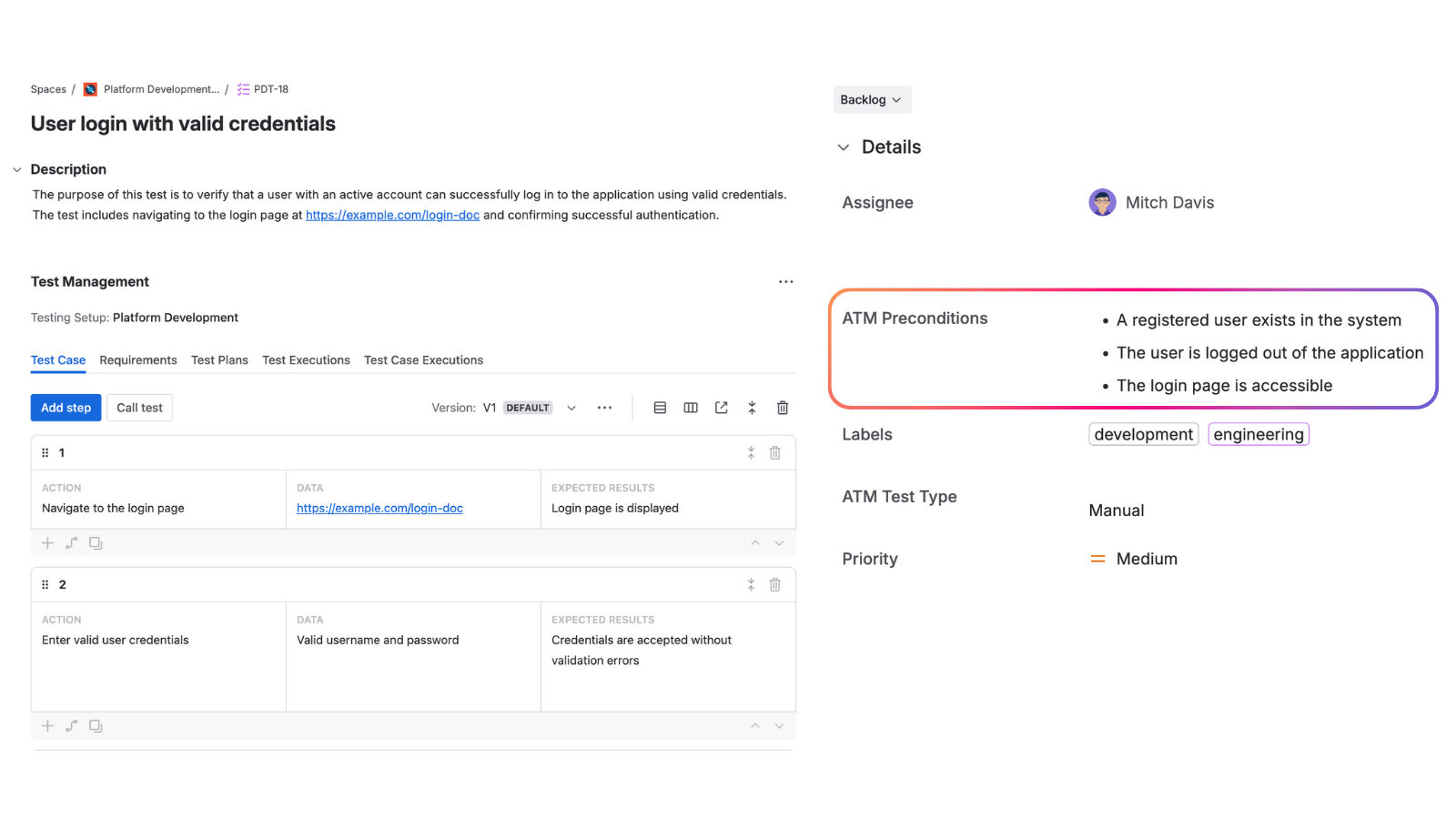Switch to column layout view icon
This screenshot has height=819, width=1456.
click(691, 408)
